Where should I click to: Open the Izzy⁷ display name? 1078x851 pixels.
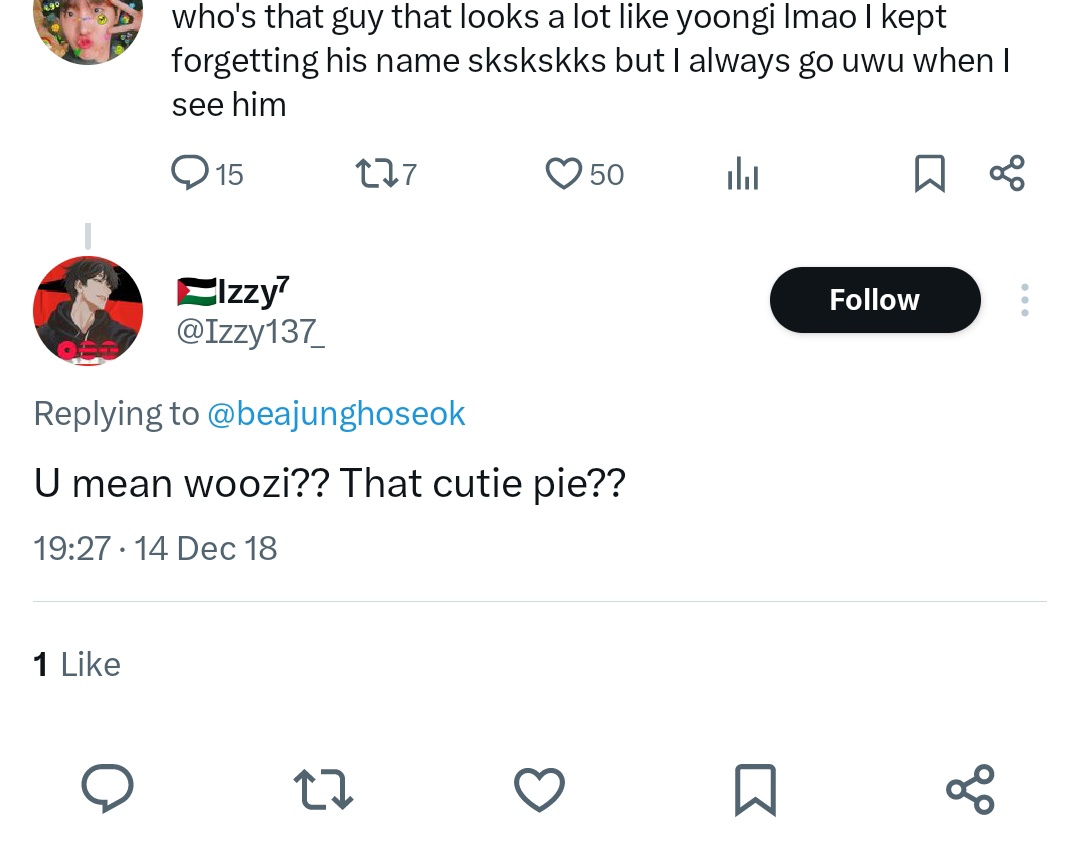pos(233,291)
